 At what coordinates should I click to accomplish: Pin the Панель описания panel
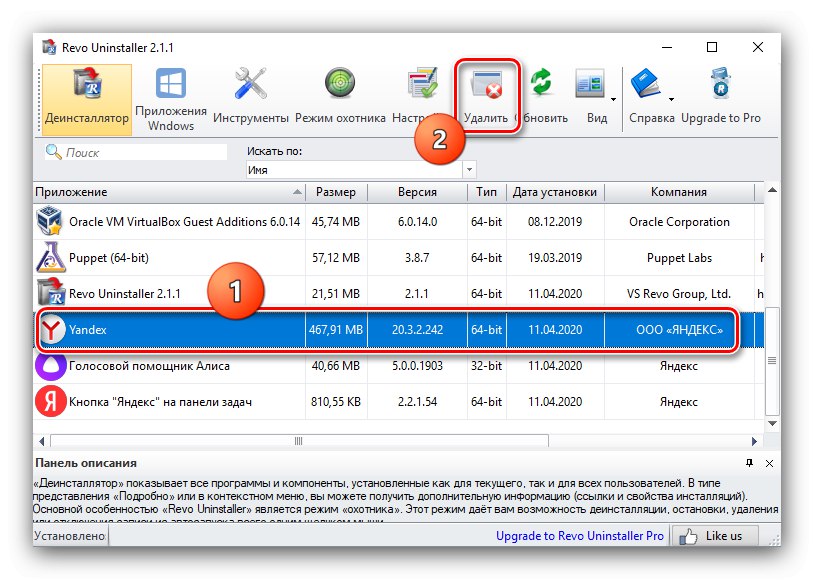click(x=749, y=463)
